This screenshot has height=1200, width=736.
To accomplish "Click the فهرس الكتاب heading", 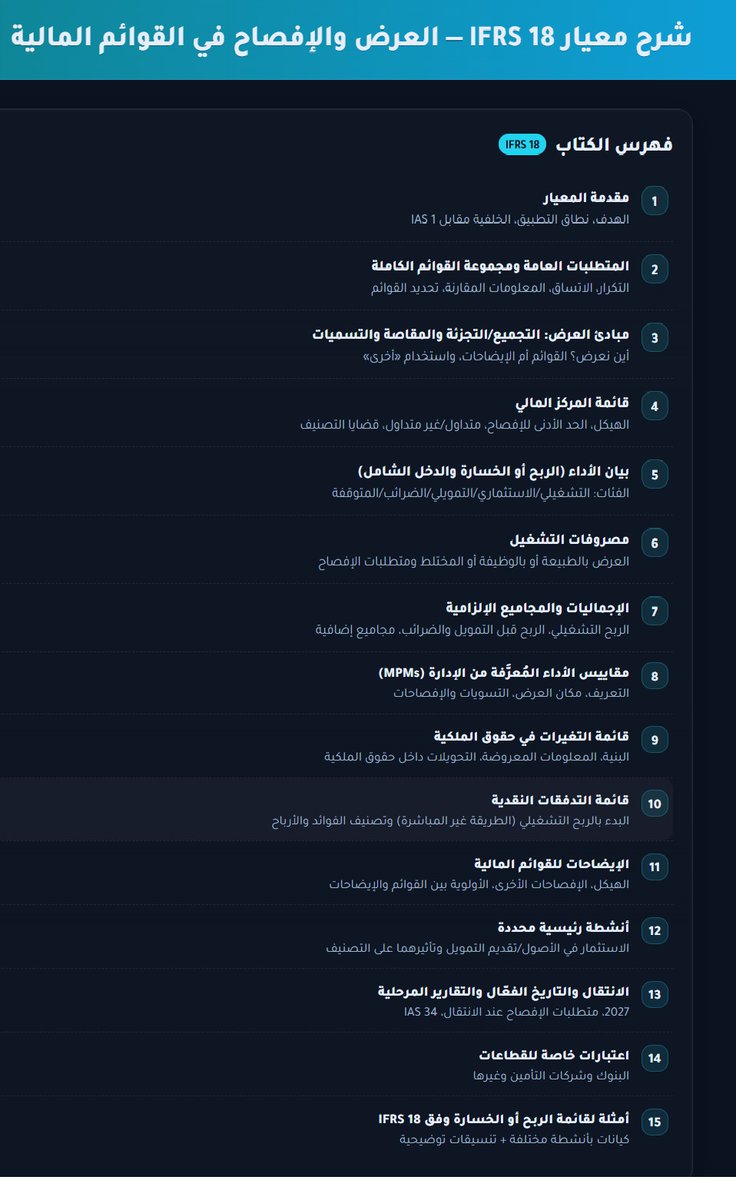I will [x=614, y=145].
